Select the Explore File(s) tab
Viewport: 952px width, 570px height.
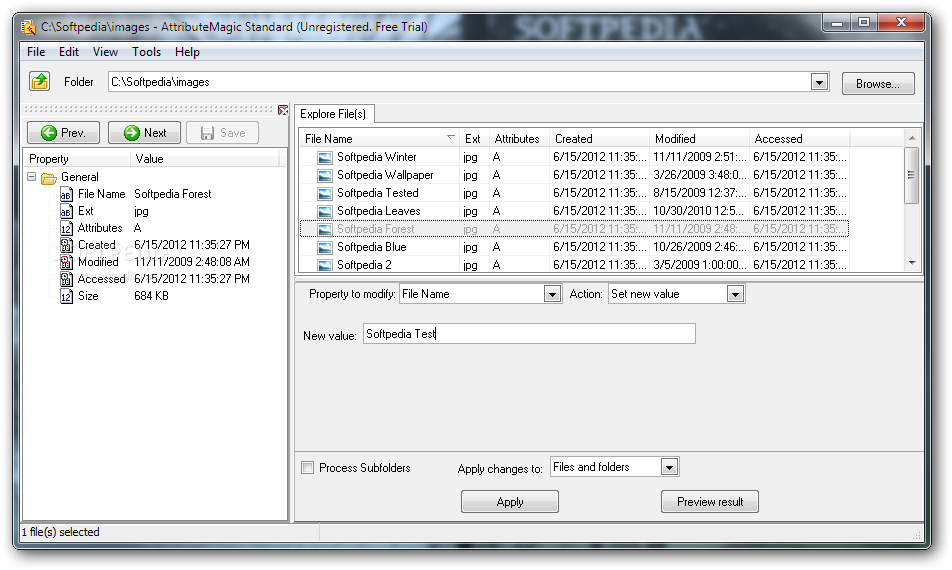click(333, 114)
